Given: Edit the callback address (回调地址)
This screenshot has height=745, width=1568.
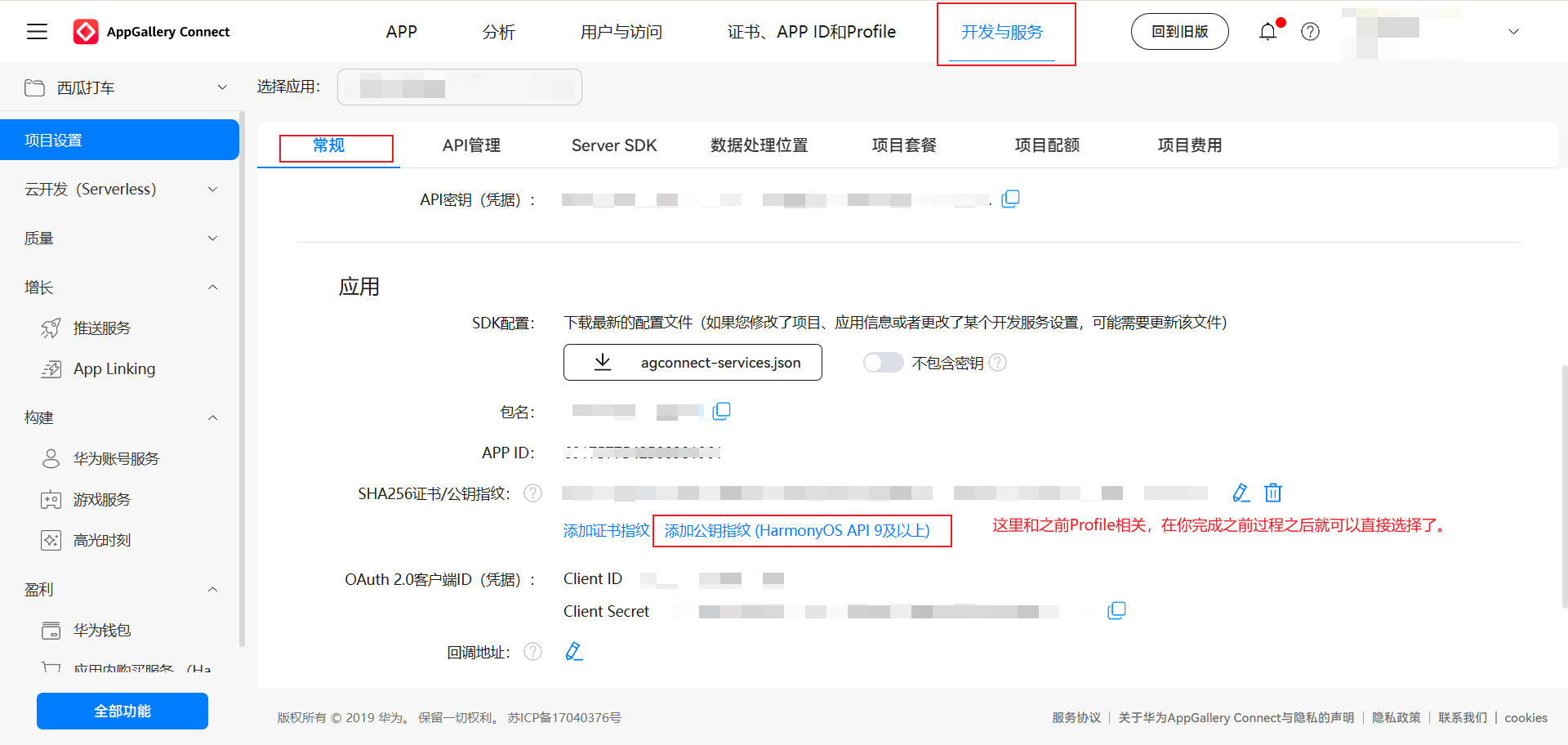Looking at the screenshot, I should (x=574, y=651).
